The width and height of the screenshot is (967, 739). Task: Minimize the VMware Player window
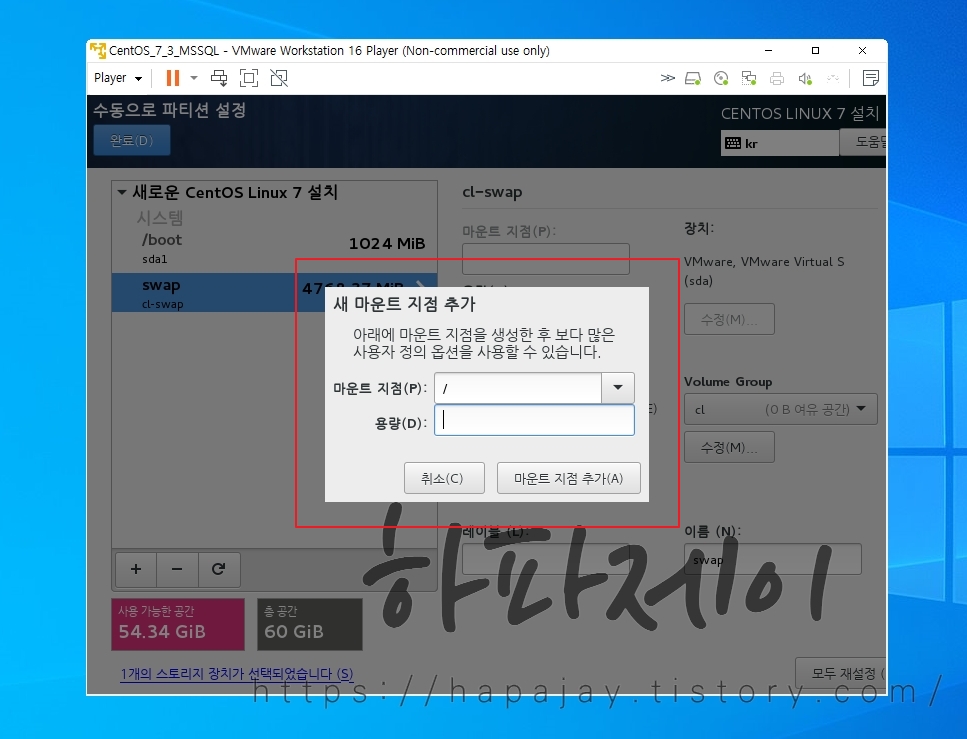coord(768,51)
